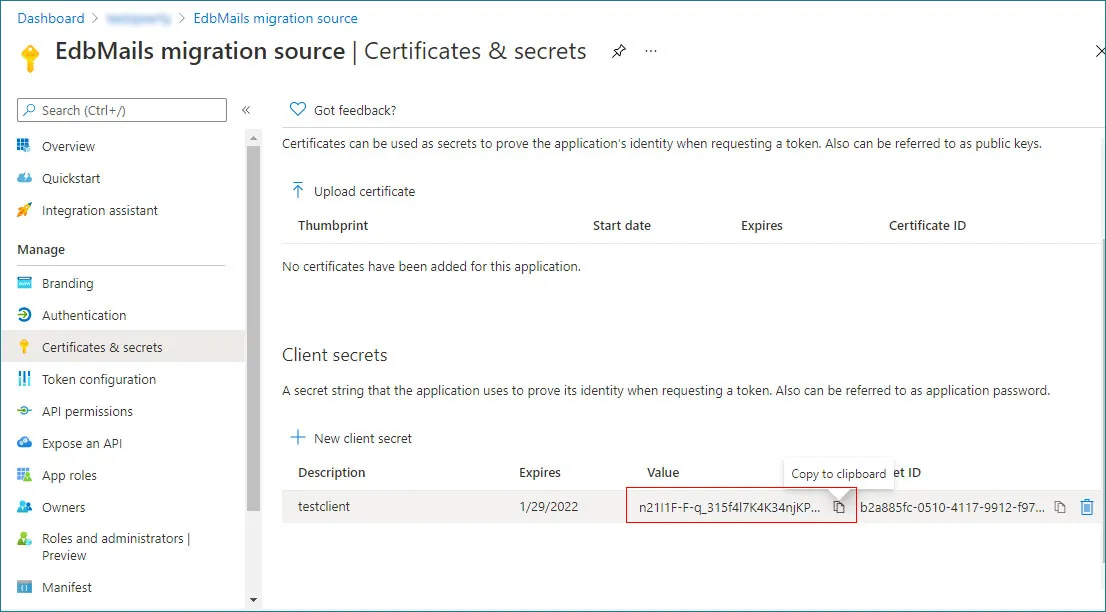Open the more options ellipsis menu
This screenshot has width=1106, height=612.
coord(651,51)
